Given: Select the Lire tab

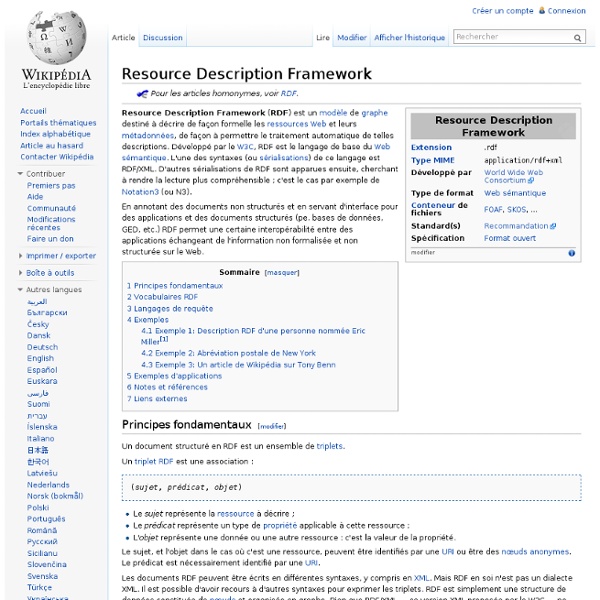Looking at the screenshot, I should pos(323,38).
